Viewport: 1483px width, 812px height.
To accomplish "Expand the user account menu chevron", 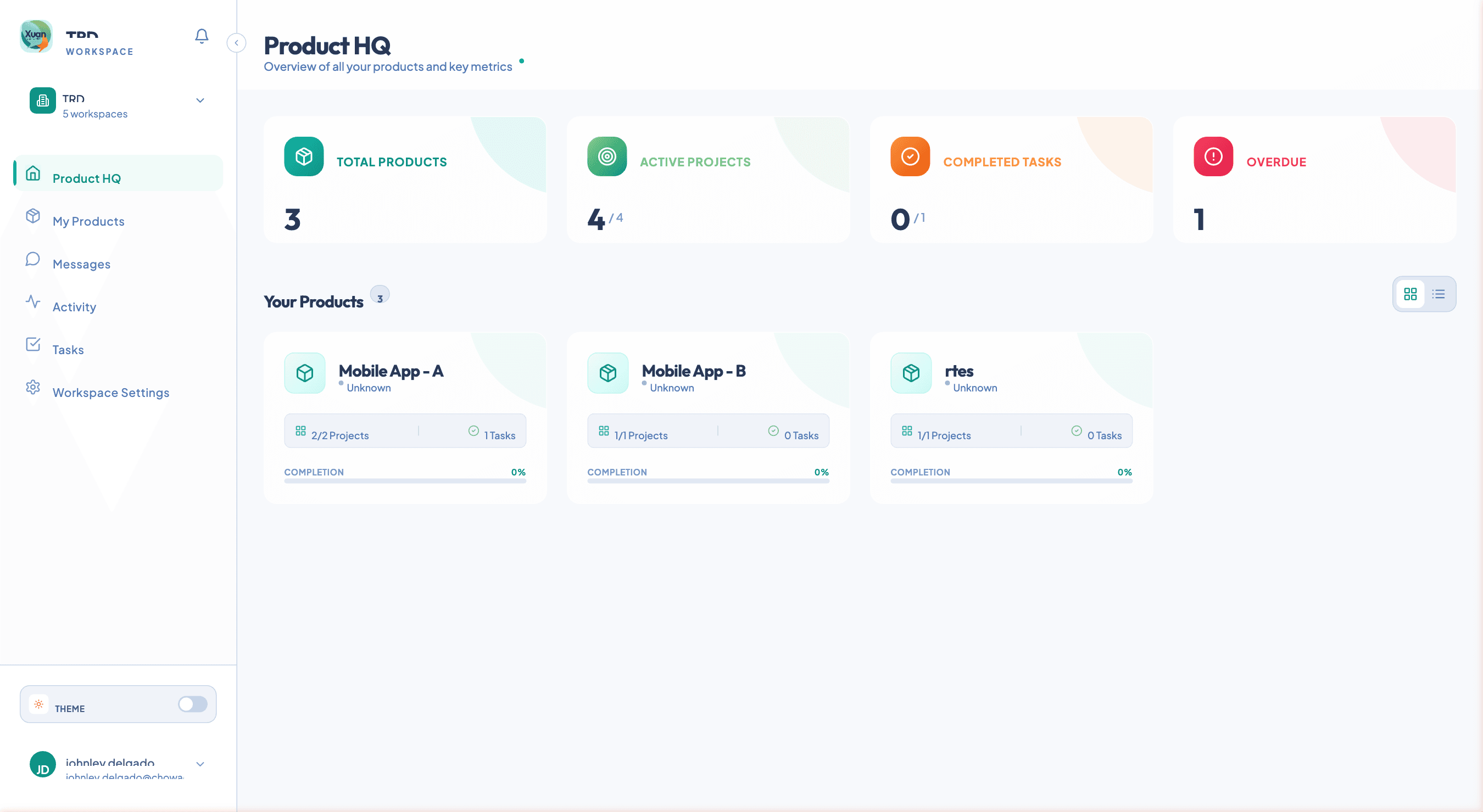I will pyautogui.click(x=200, y=764).
